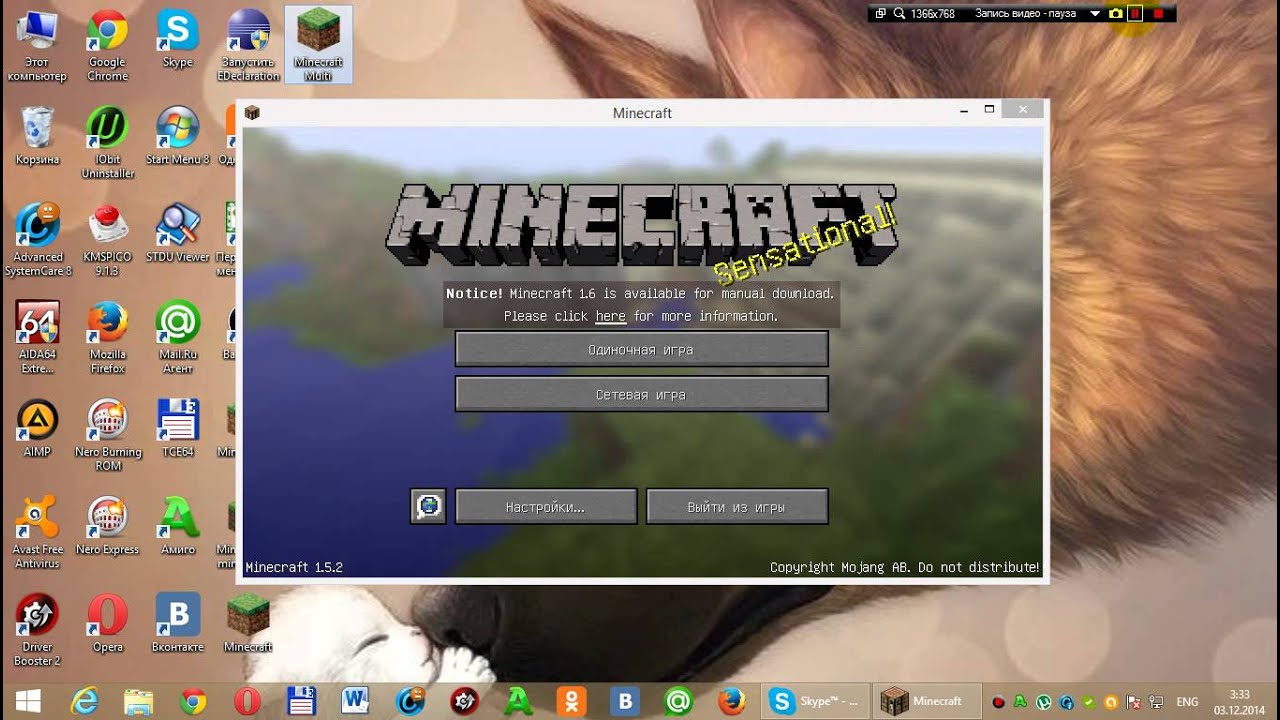The image size is (1280, 720).
Task: Open the Opera desktop shortcut
Action: (x=107, y=623)
